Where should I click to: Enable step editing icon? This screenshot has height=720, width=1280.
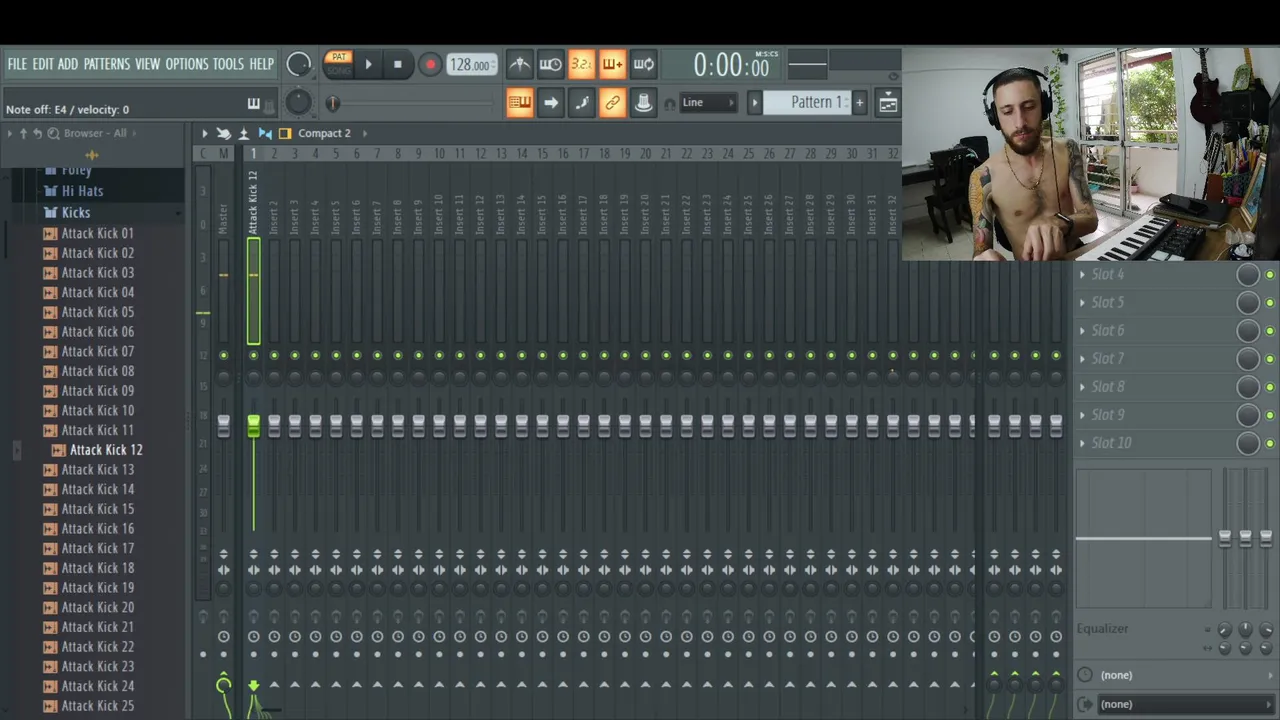coord(581,103)
